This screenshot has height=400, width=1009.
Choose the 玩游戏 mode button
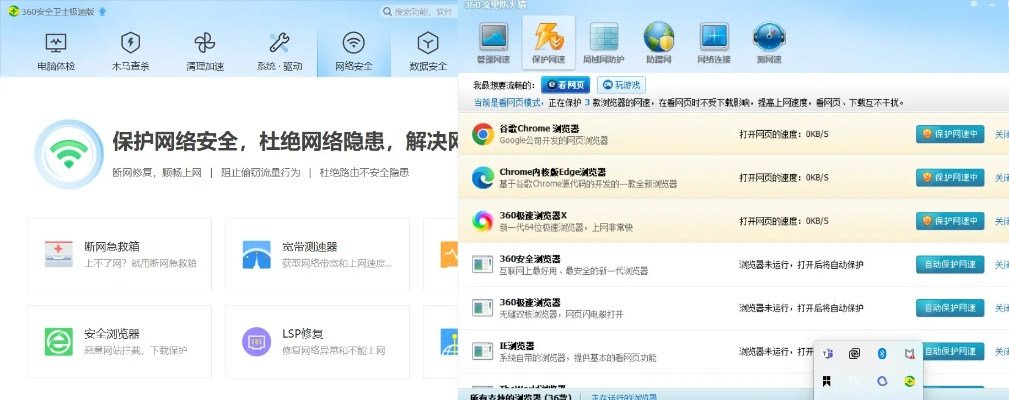coord(621,85)
